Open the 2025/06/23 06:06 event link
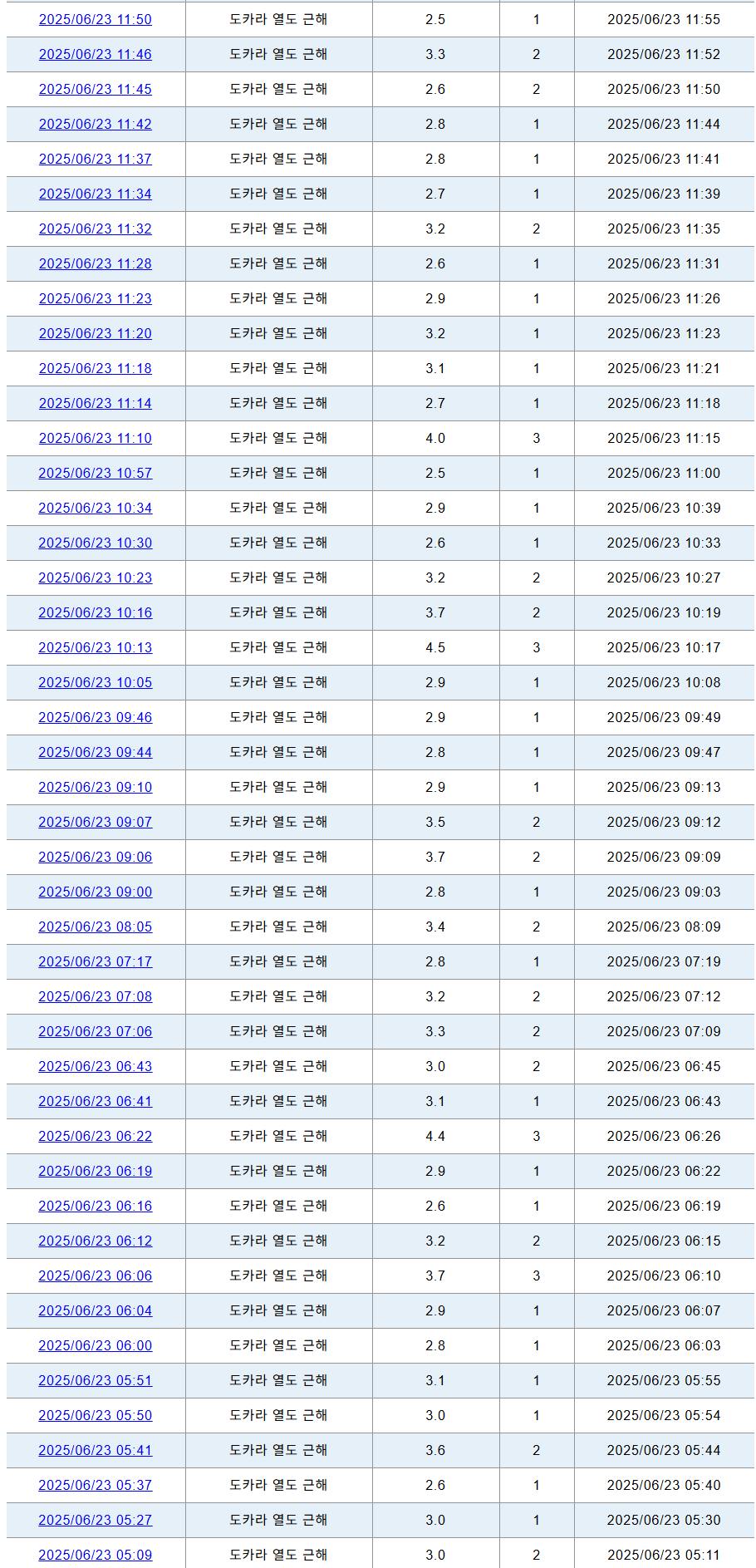The height and width of the screenshot is (1568, 756). (x=96, y=1276)
